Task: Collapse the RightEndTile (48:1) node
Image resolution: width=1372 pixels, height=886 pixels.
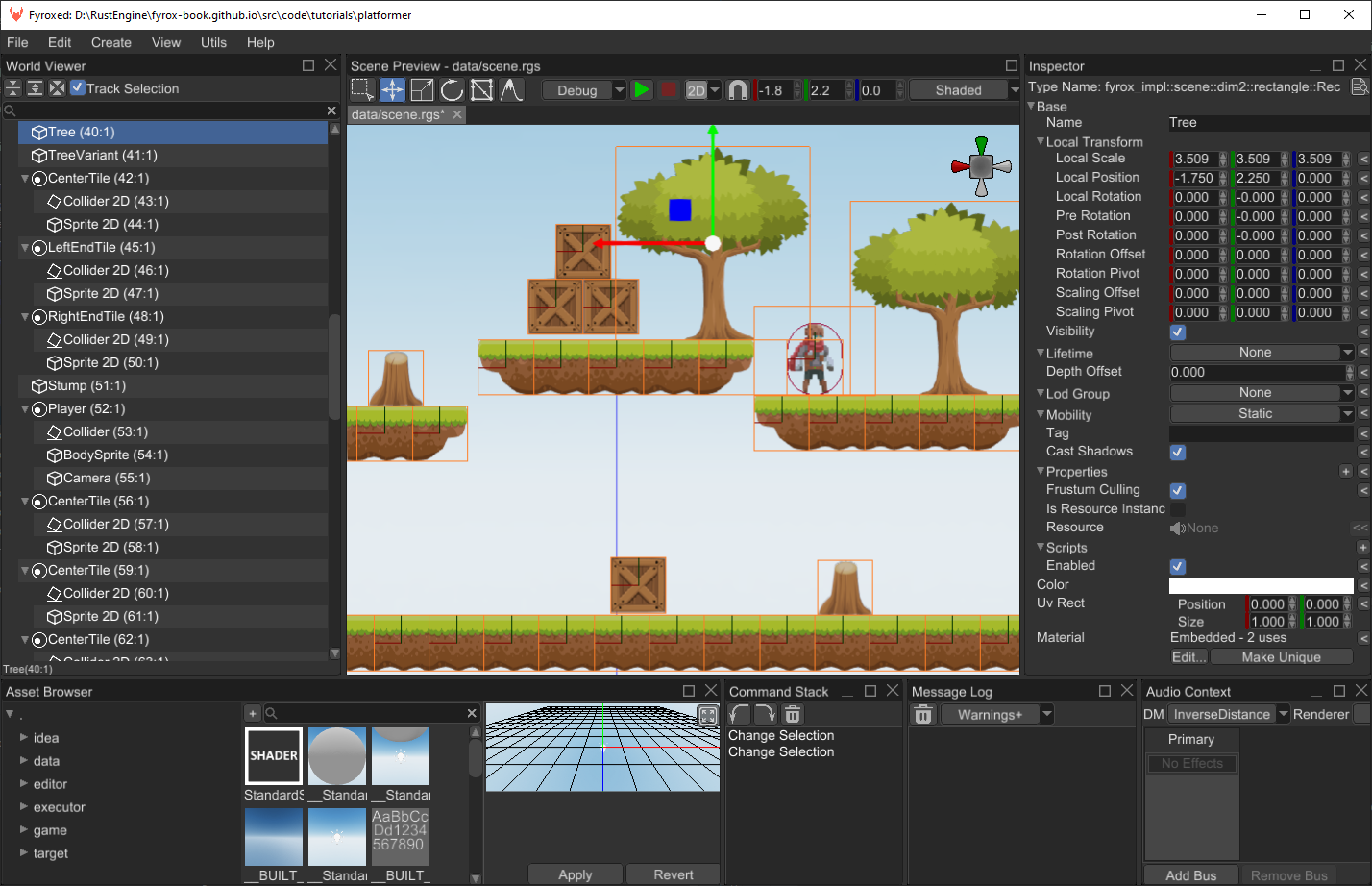Action: 25,316
